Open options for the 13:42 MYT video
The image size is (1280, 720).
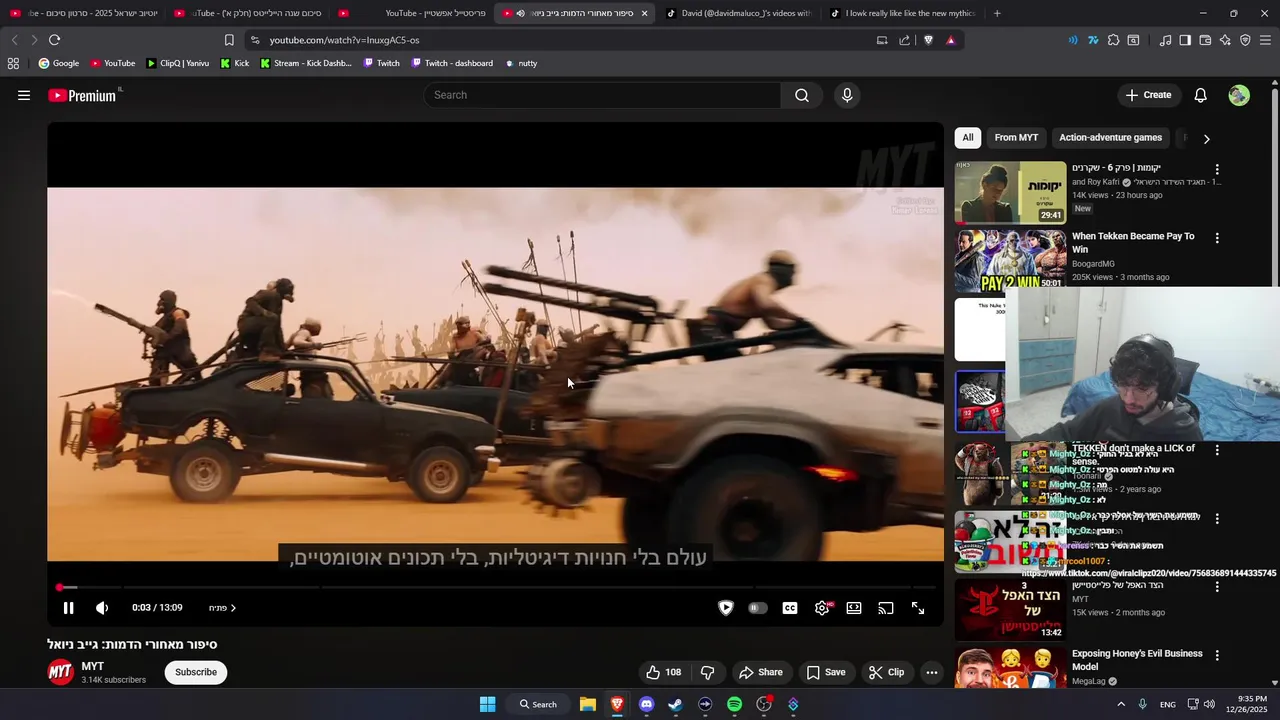tap(1217, 587)
